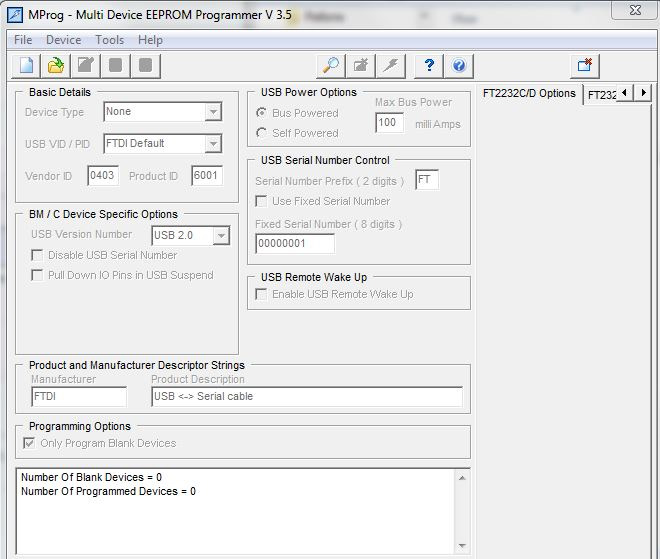Select the Bus Powered radio button
Screen dimensions: 660x559
[x=262, y=113]
